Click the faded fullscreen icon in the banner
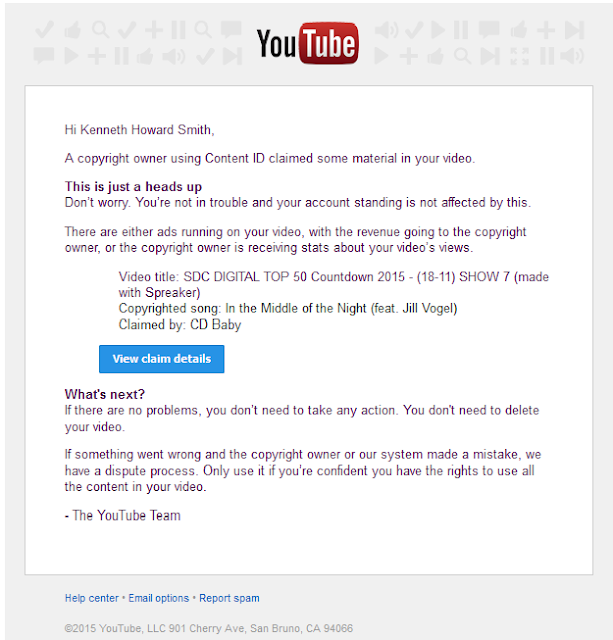 (520, 56)
